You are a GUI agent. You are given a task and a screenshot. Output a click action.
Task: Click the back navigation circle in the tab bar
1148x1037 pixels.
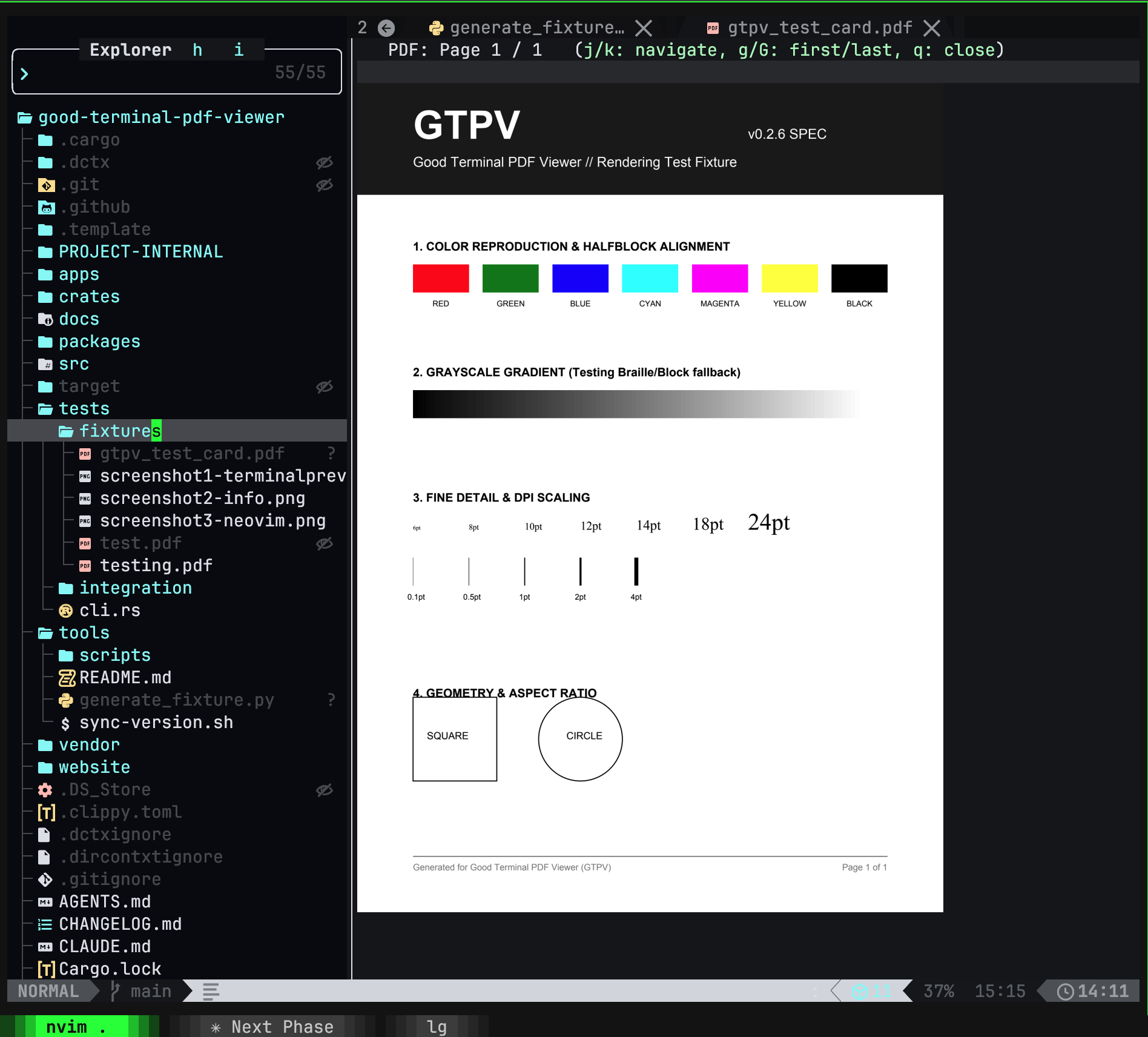click(x=386, y=27)
